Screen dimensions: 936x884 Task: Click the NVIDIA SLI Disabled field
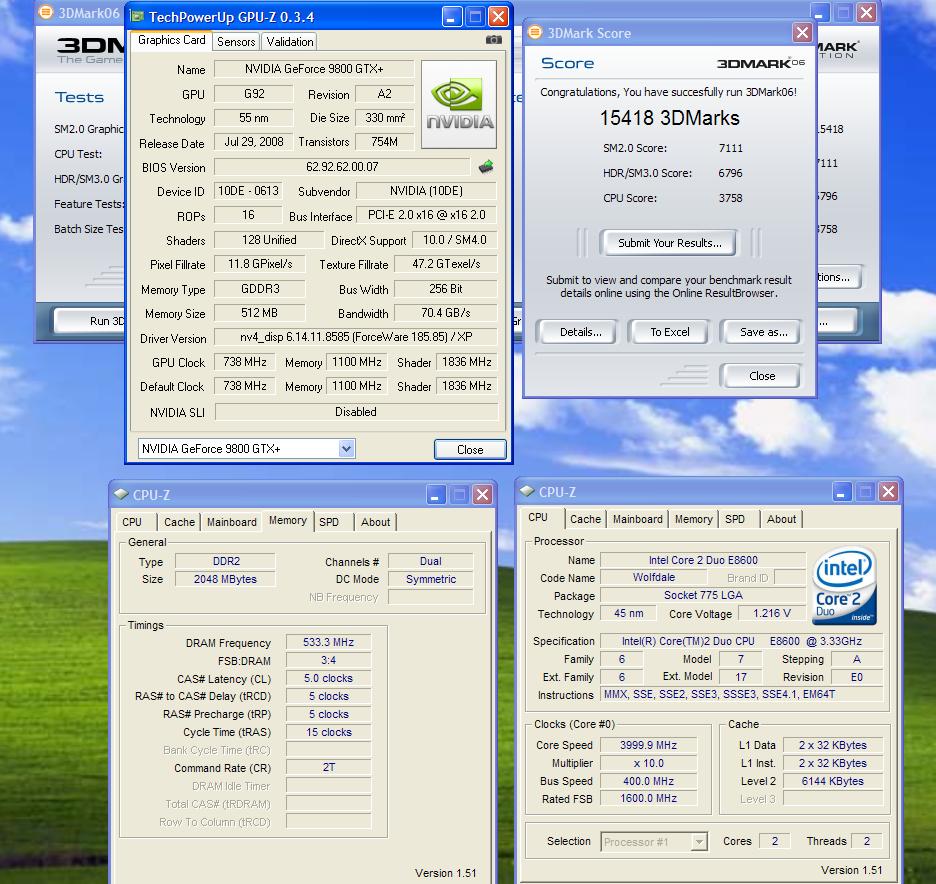tap(356, 412)
